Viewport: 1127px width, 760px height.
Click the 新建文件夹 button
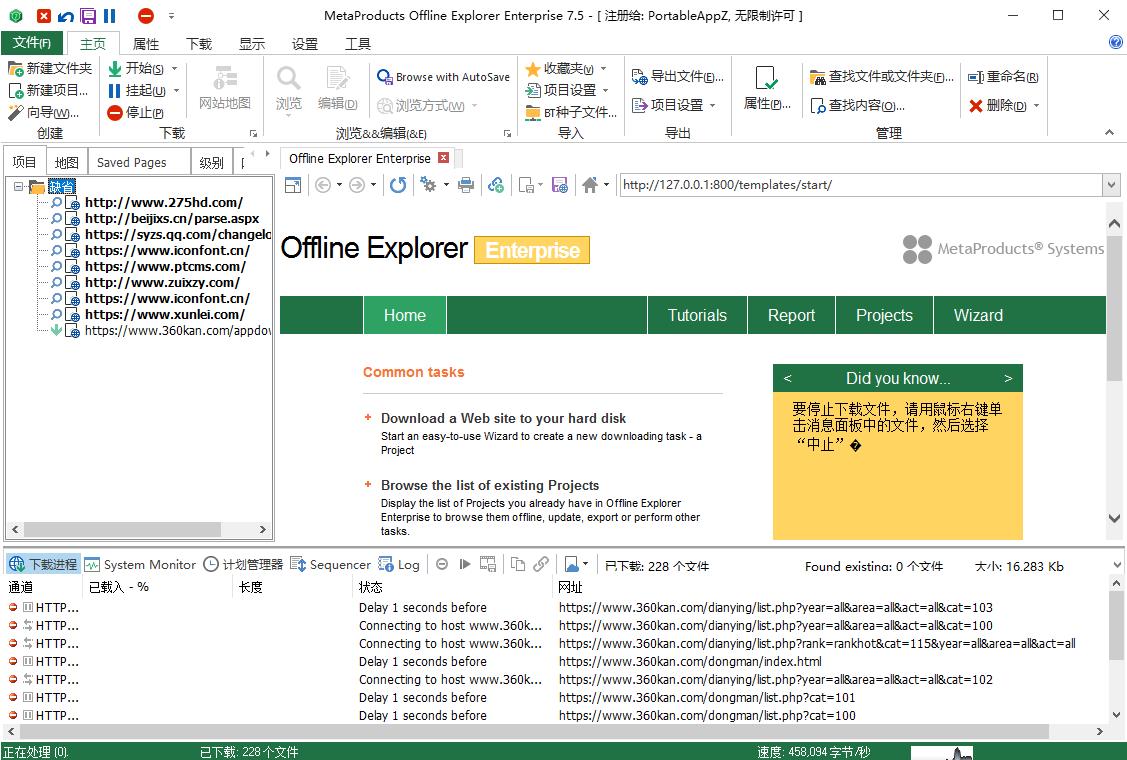50,68
